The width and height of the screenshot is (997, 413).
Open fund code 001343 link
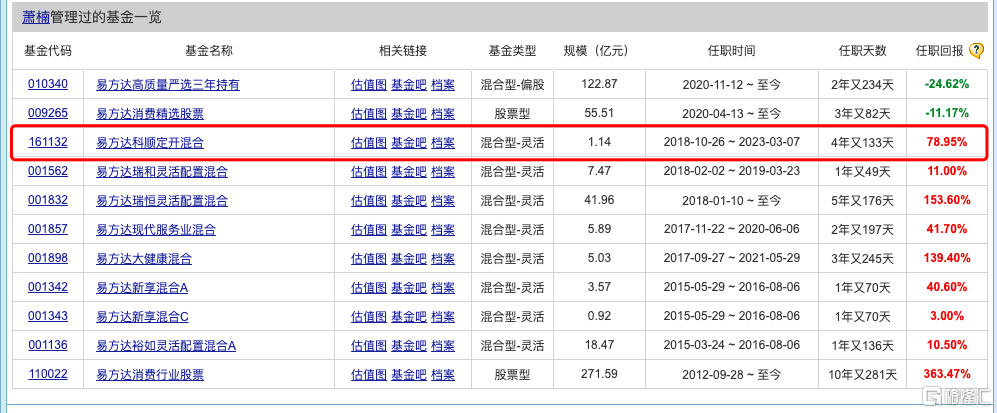pos(48,316)
